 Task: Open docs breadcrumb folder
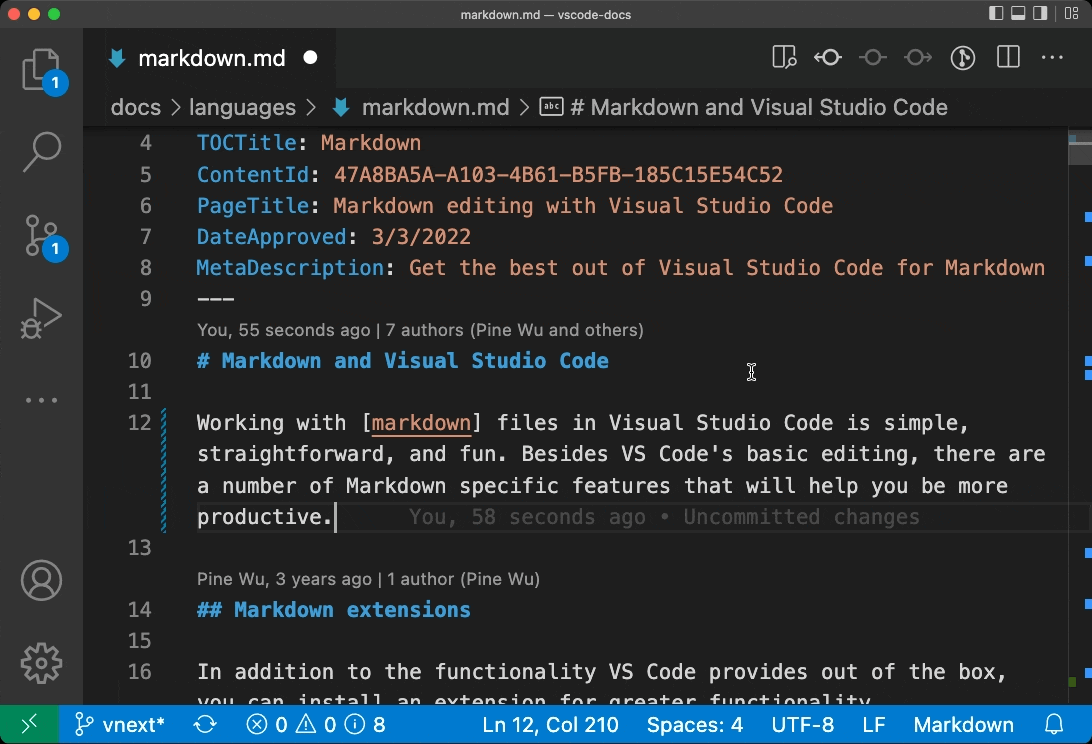click(x=135, y=107)
